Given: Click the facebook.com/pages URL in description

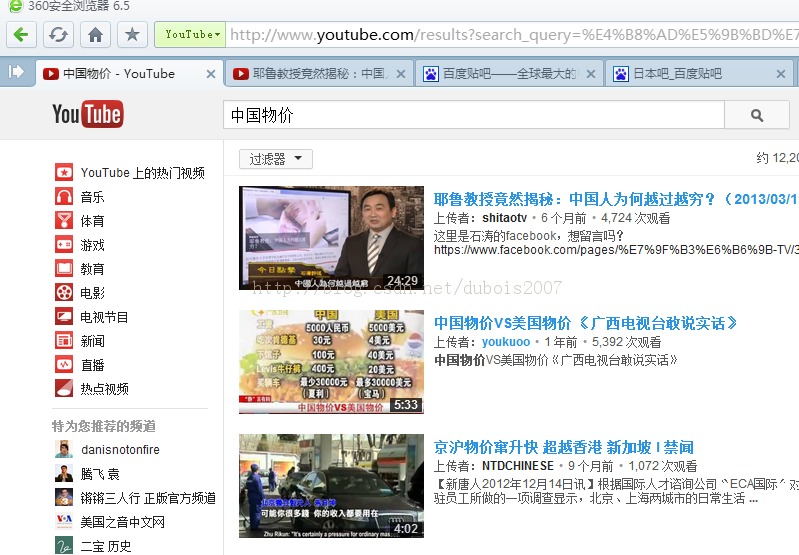Looking at the screenshot, I should (616, 250).
